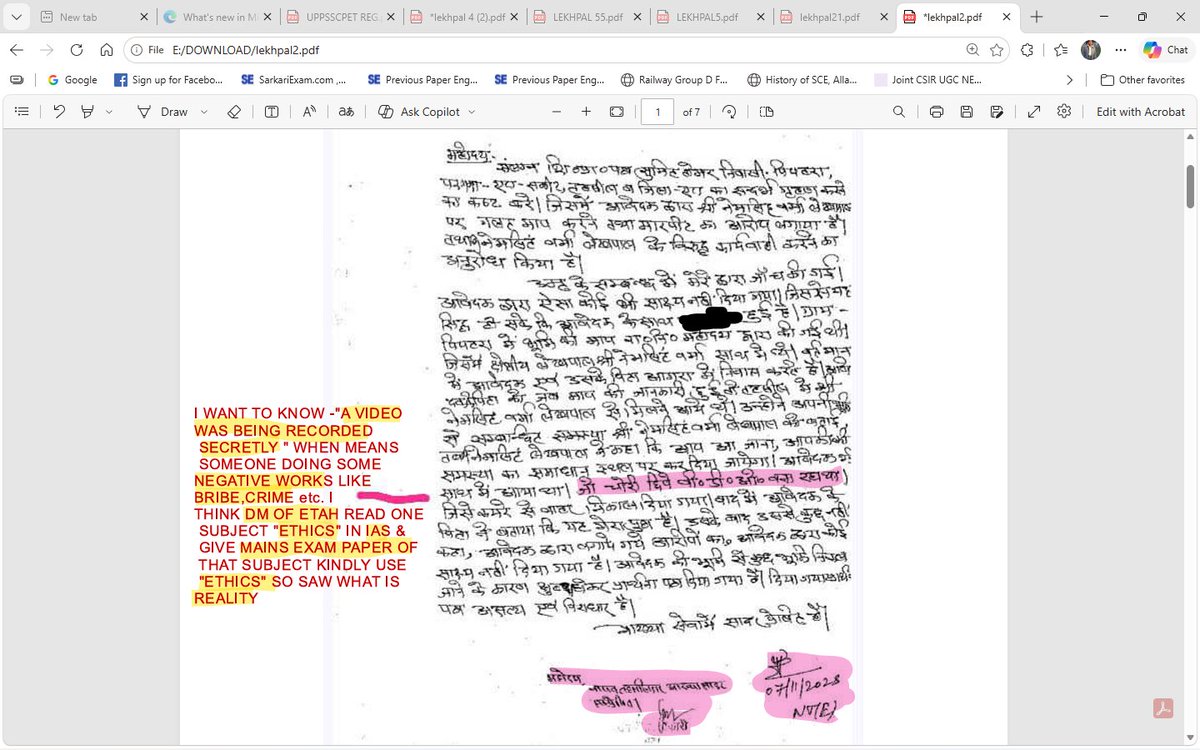Show more bookmarks overflow chevron
Viewport: 1200px width, 750px height.
tap(1070, 80)
